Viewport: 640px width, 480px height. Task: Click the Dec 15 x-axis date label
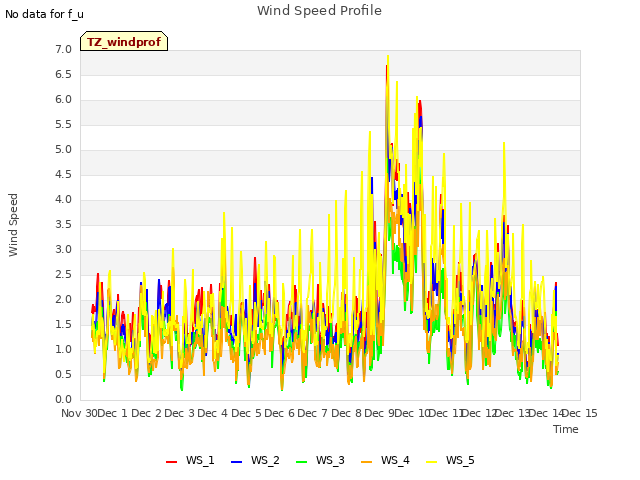click(x=580, y=413)
